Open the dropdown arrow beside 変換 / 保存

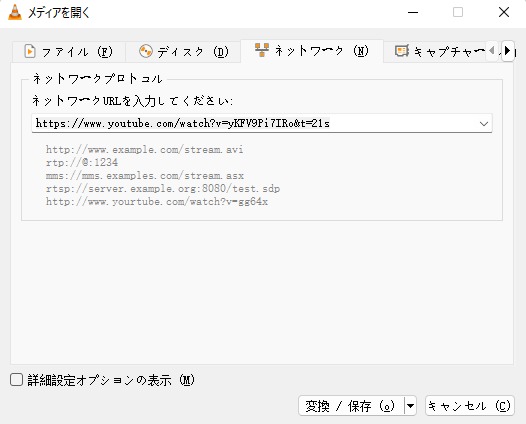click(410, 406)
